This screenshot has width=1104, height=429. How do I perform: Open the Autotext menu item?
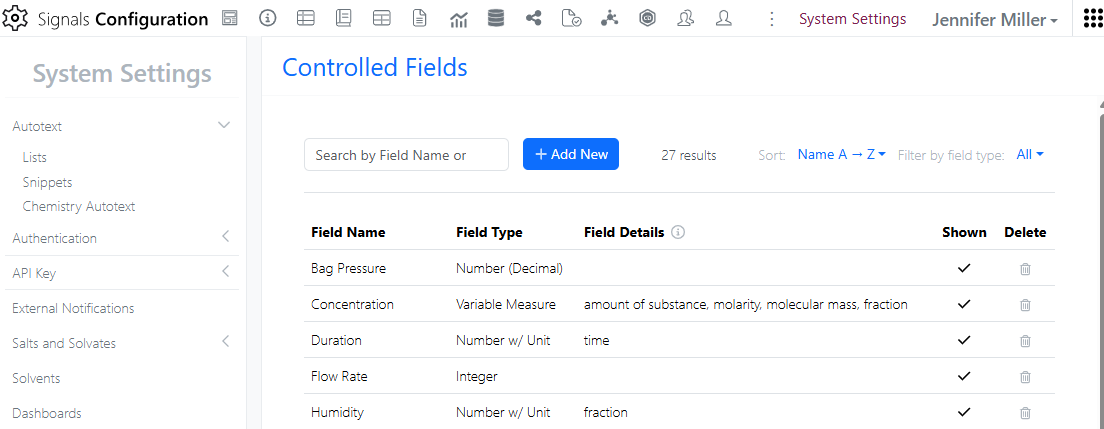37,127
